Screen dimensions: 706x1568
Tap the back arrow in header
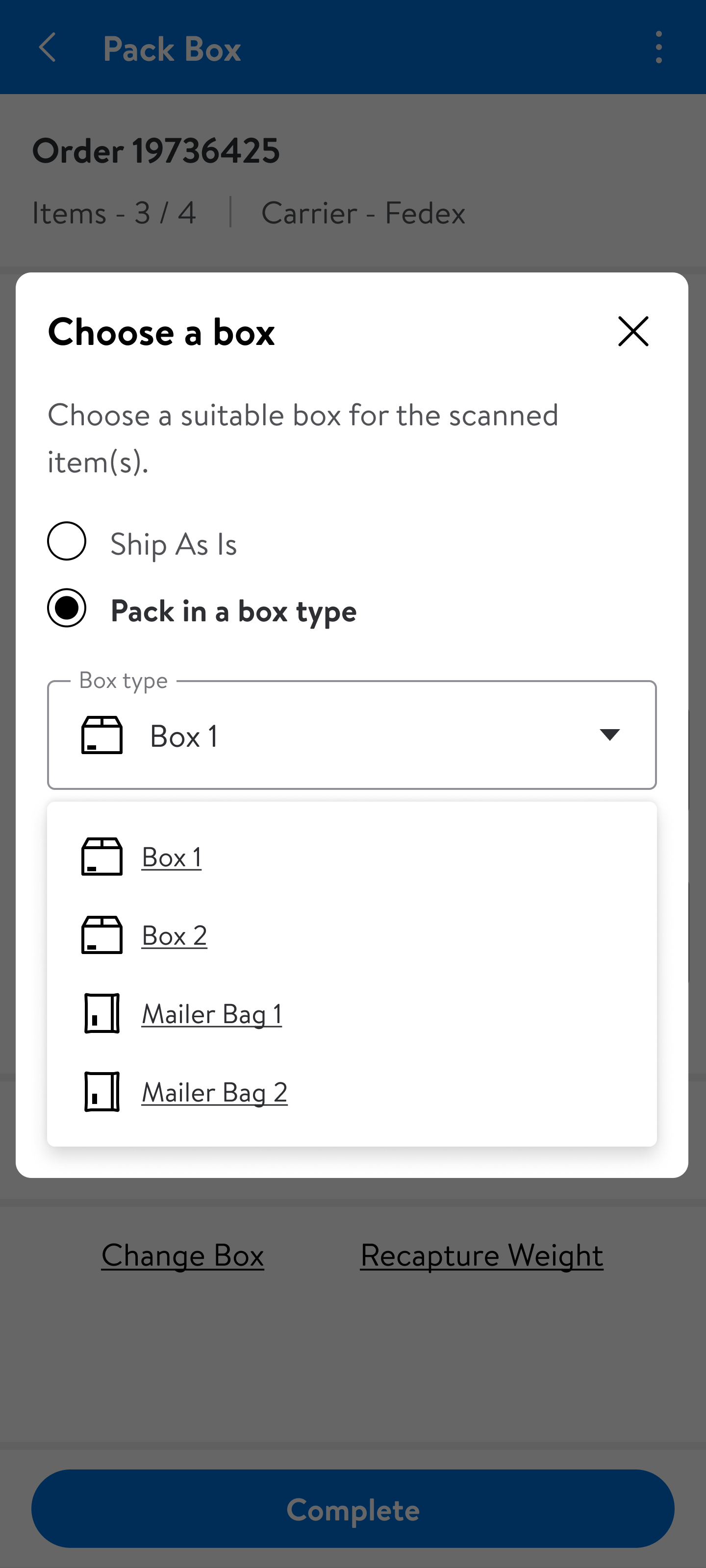coord(48,48)
